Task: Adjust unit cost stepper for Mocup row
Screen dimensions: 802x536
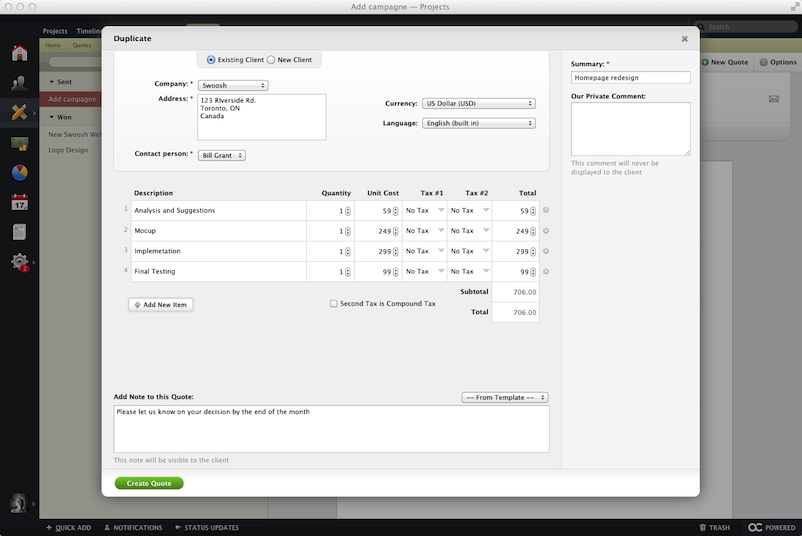Action: (395, 231)
